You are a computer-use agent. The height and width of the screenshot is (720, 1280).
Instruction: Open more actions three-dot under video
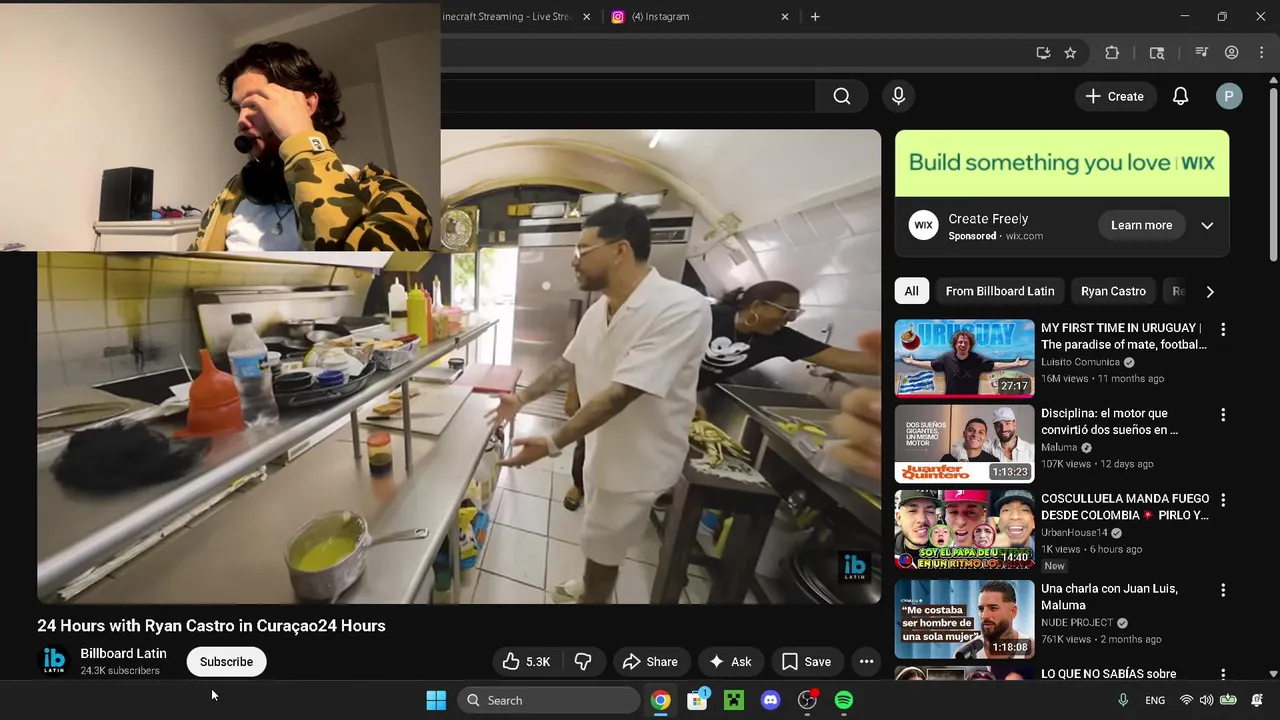click(866, 662)
